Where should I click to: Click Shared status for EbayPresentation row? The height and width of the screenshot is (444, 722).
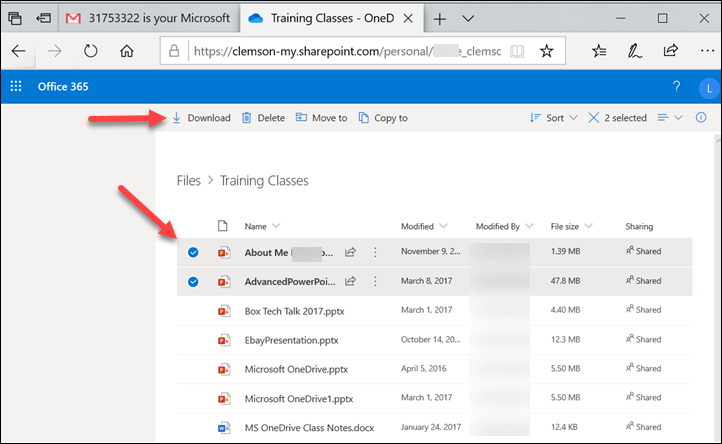point(644,339)
